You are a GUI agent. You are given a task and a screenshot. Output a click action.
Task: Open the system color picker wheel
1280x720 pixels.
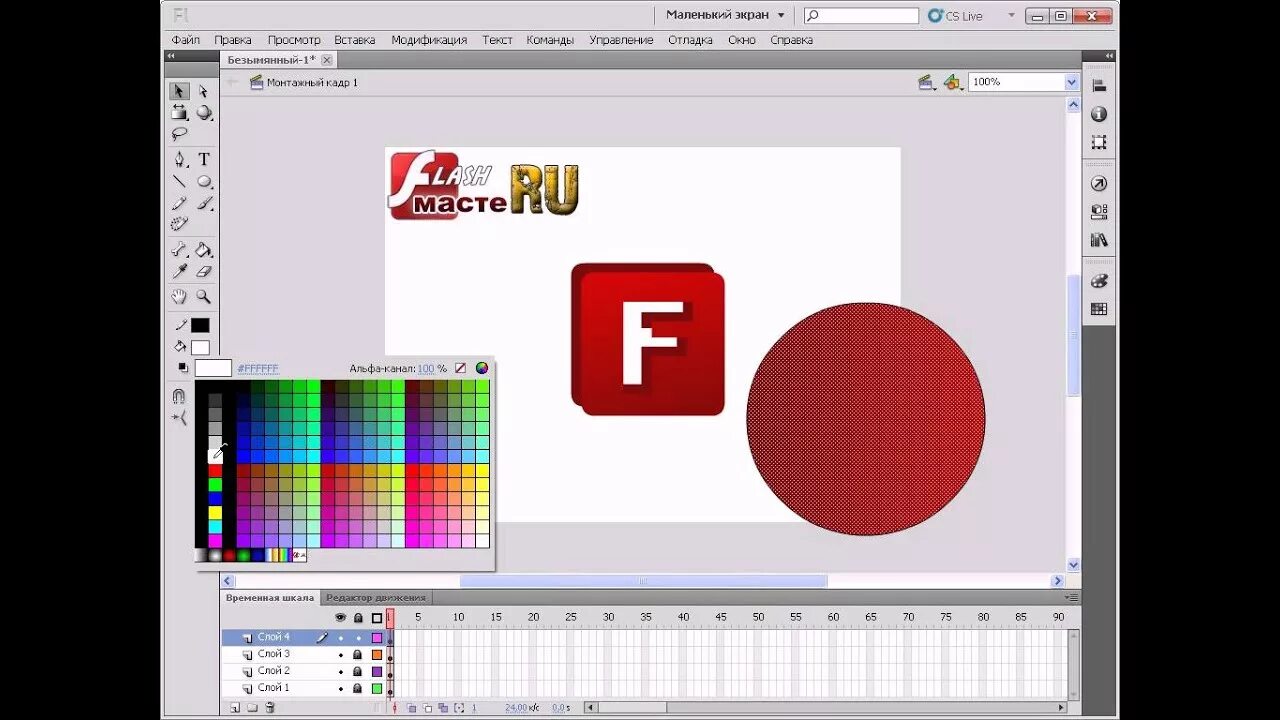(x=482, y=368)
